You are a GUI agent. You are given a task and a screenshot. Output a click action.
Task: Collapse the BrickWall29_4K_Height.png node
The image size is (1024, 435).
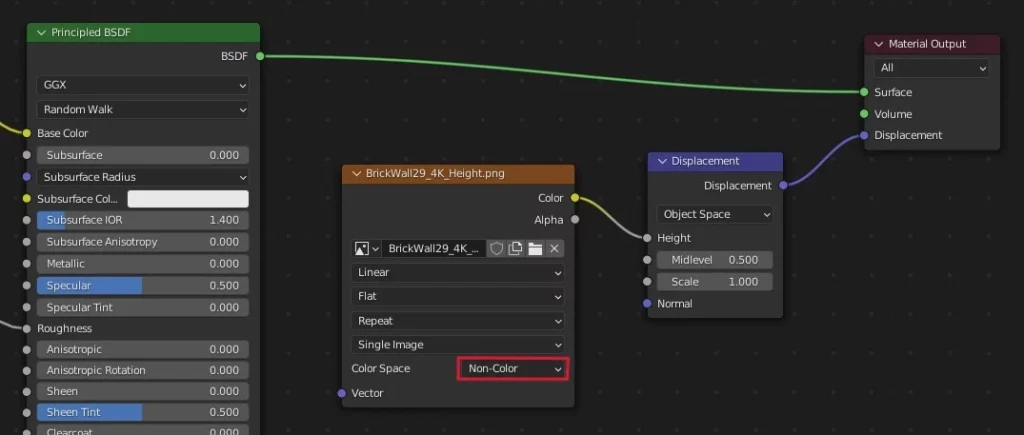(x=357, y=174)
